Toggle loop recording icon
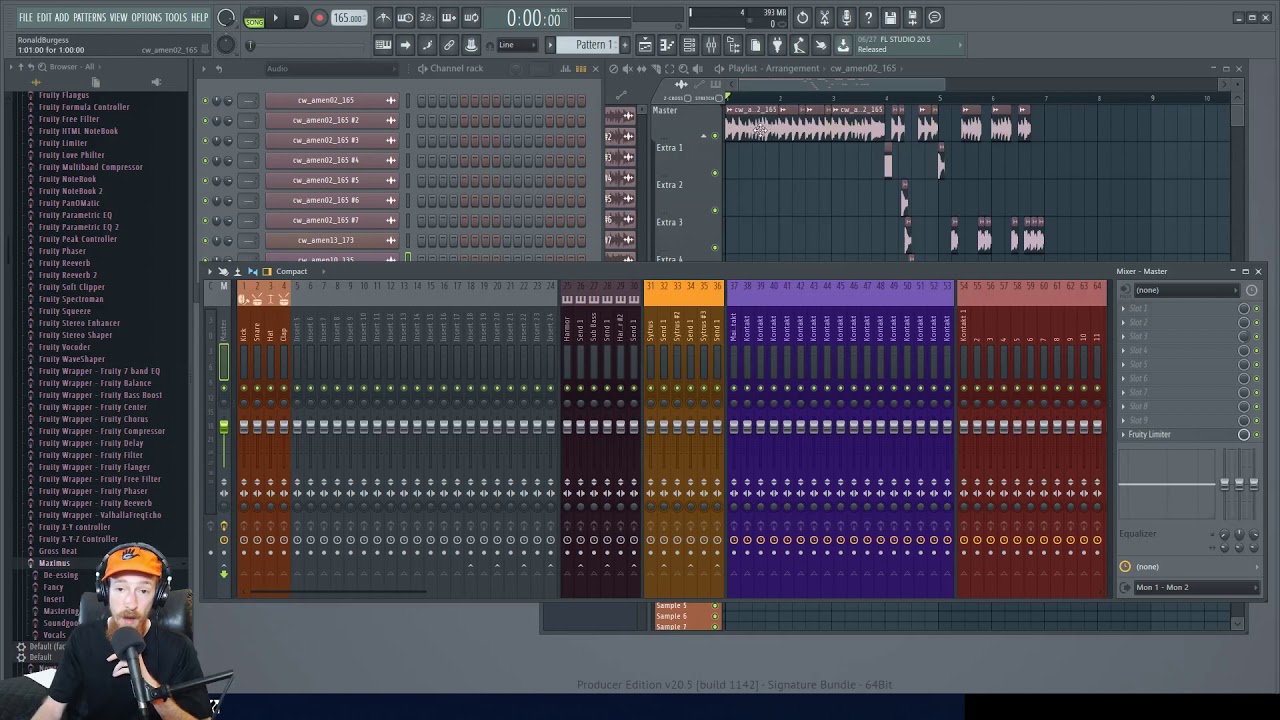 click(471, 18)
